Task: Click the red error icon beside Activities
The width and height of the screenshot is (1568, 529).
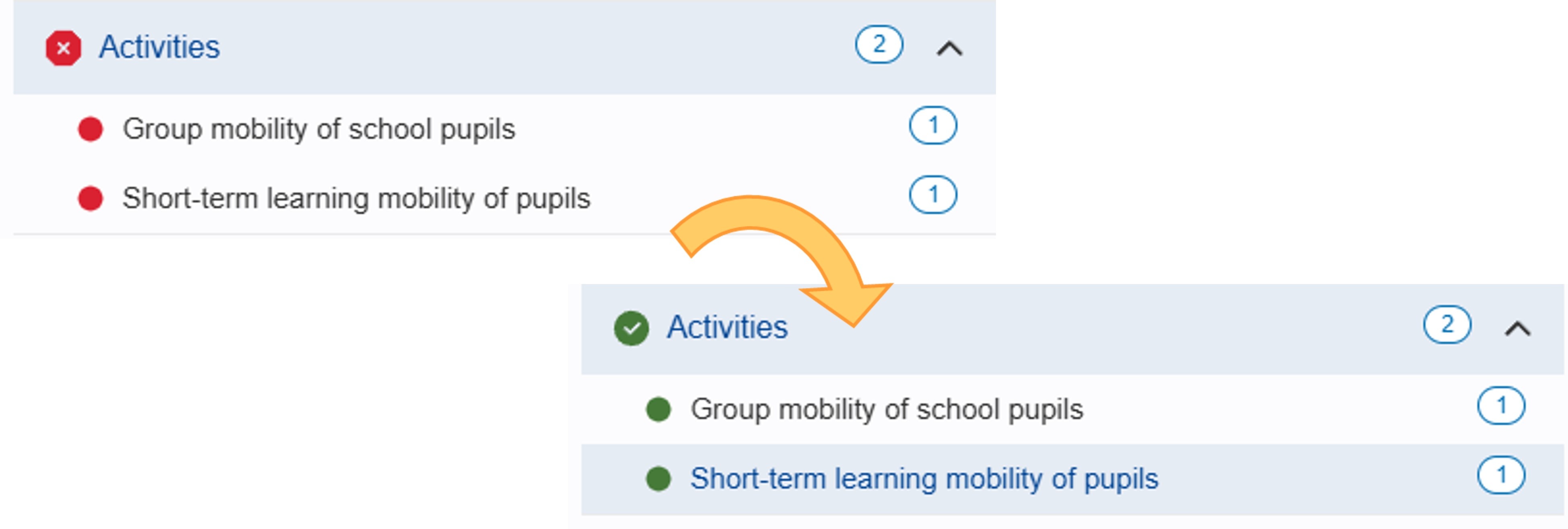Action: tap(63, 48)
